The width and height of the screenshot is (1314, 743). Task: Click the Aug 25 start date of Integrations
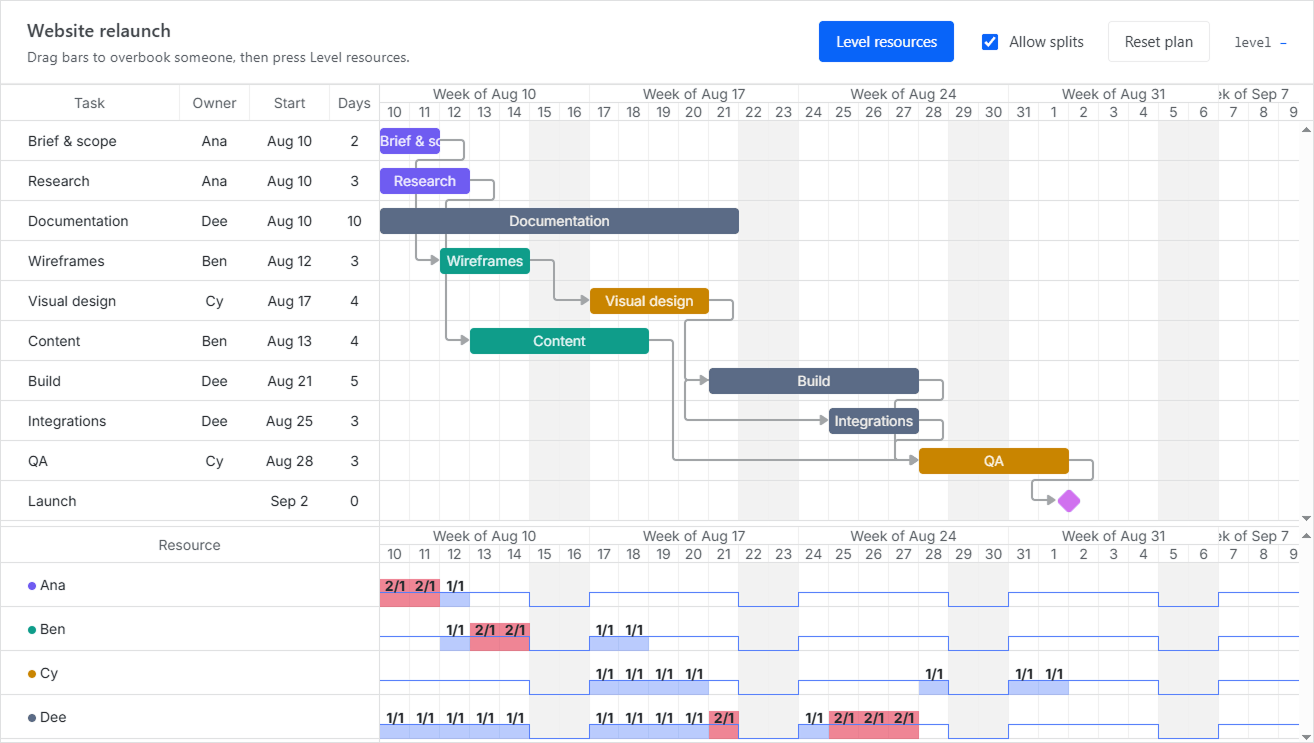pos(290,421)
